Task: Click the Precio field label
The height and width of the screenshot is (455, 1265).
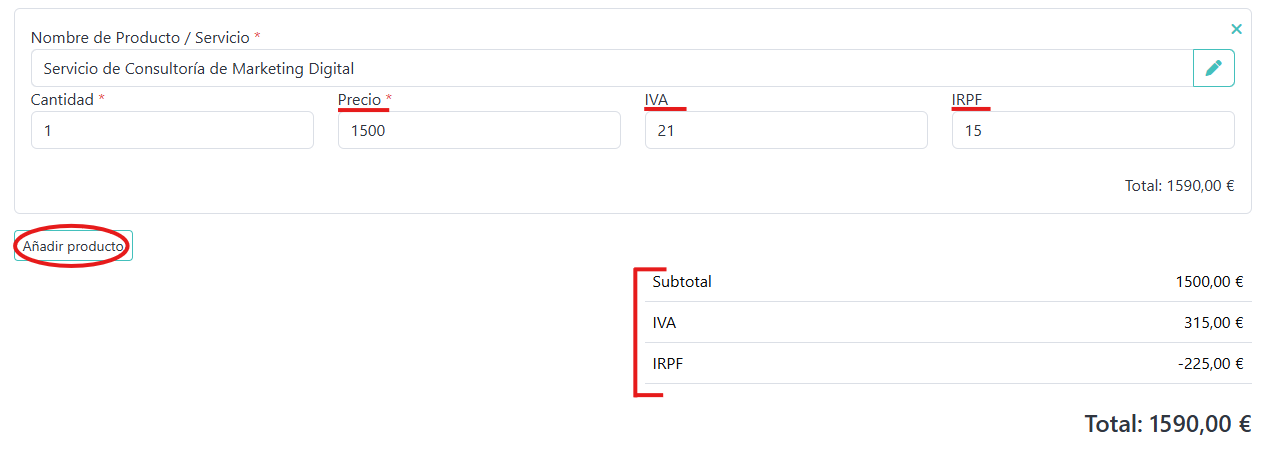Action: tap(360, 99)
